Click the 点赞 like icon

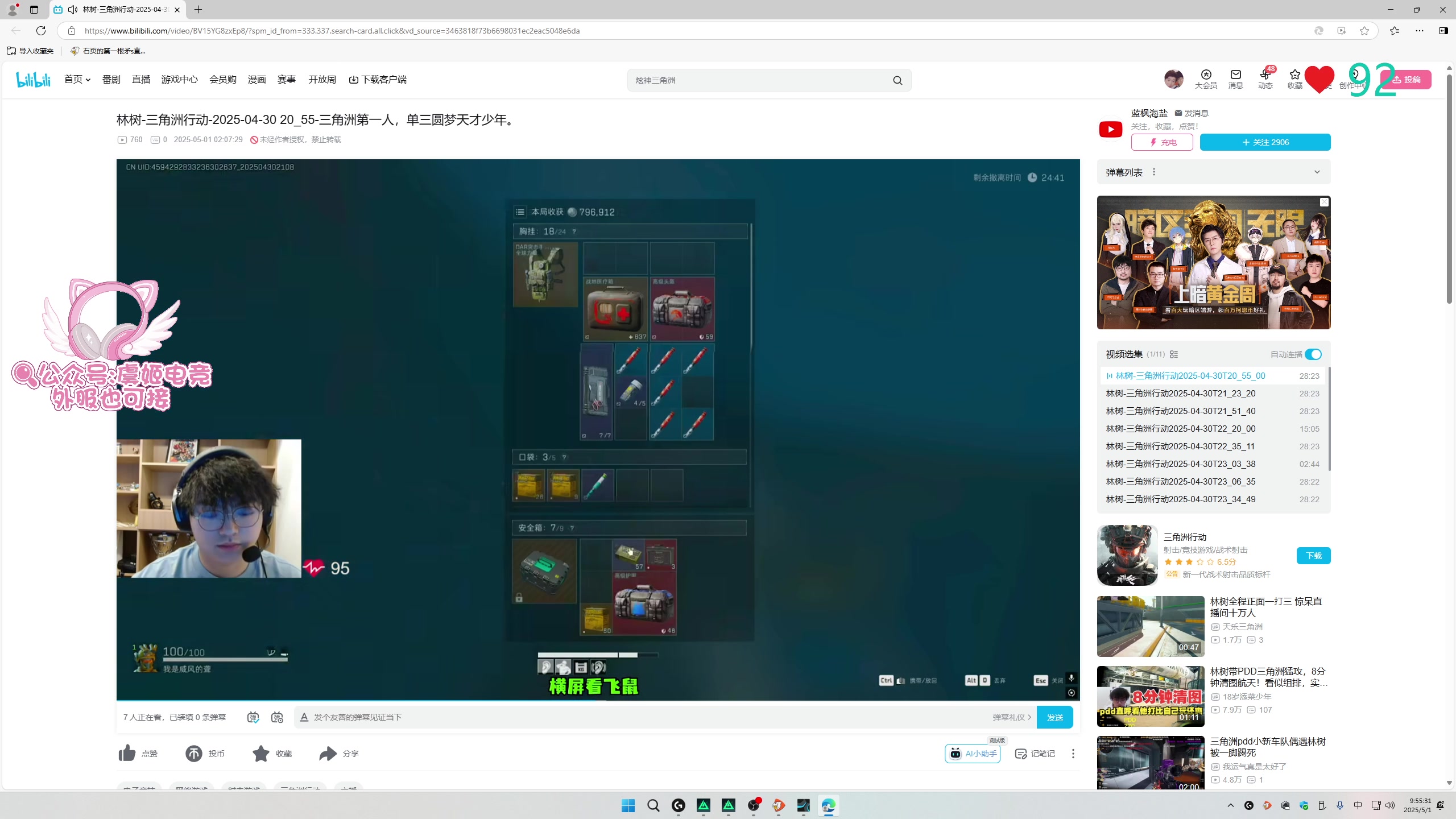click(127, 753)
